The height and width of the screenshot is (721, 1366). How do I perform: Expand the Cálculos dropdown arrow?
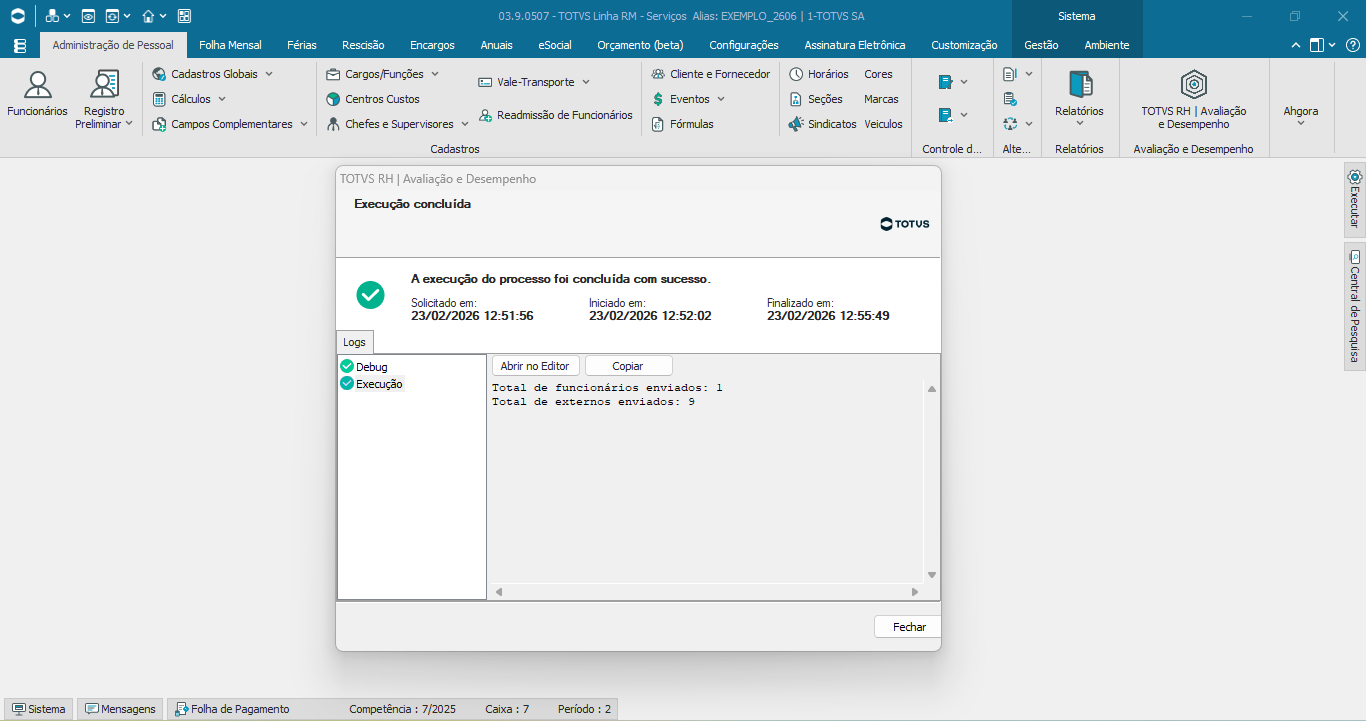click(222, 99)
